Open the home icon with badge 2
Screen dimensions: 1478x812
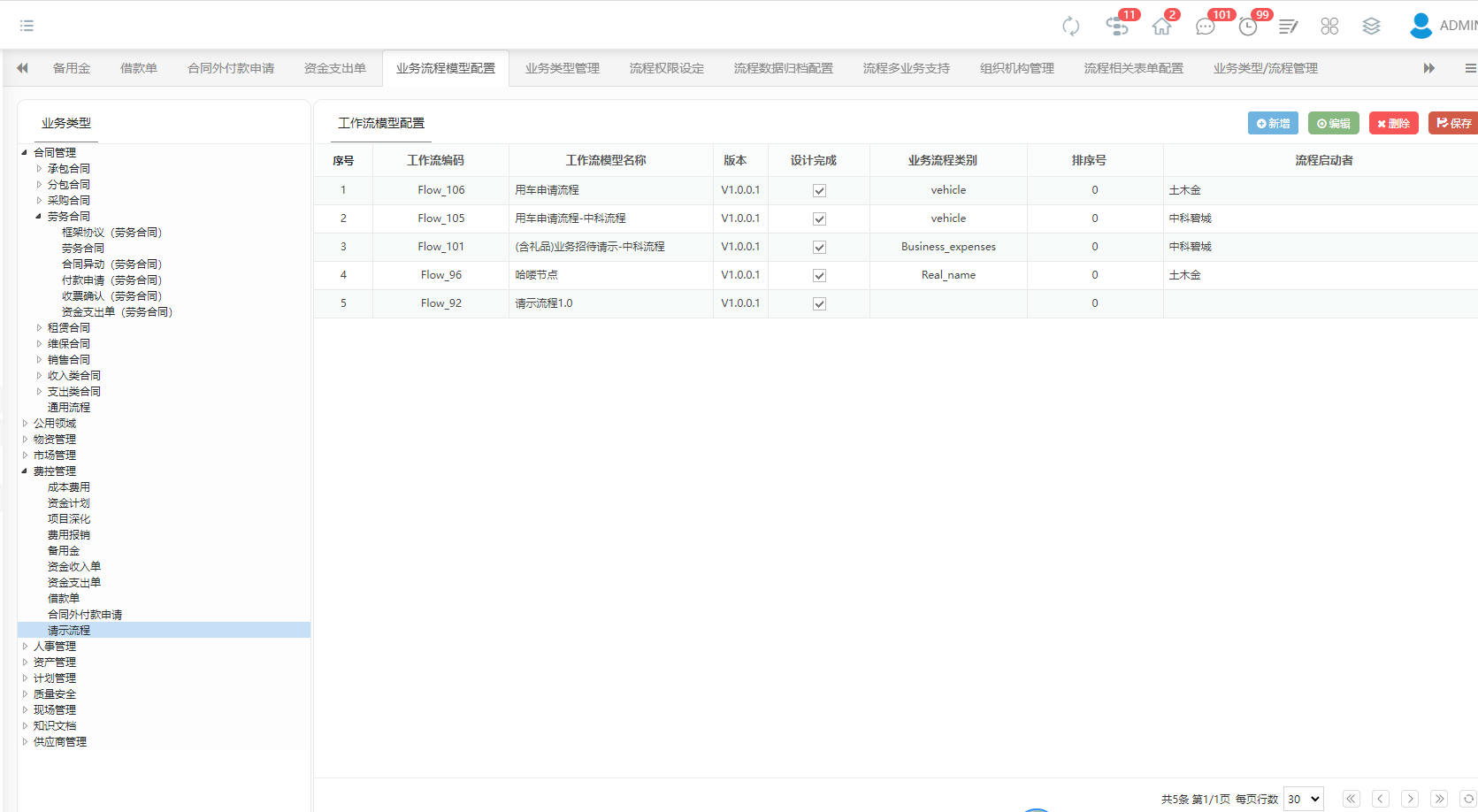click(1161, 27)
